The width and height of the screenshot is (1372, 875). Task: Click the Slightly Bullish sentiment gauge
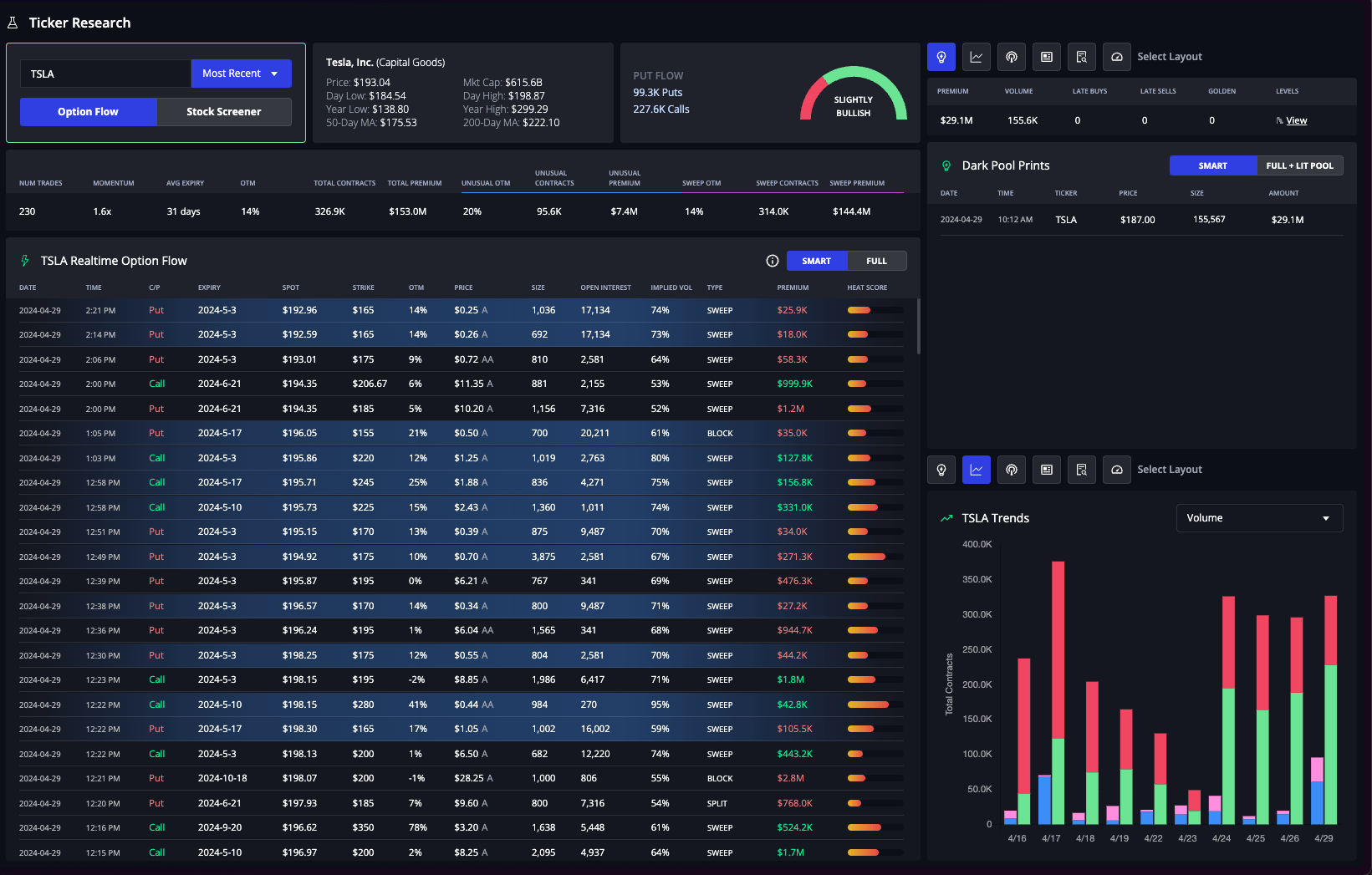[854, 94]
